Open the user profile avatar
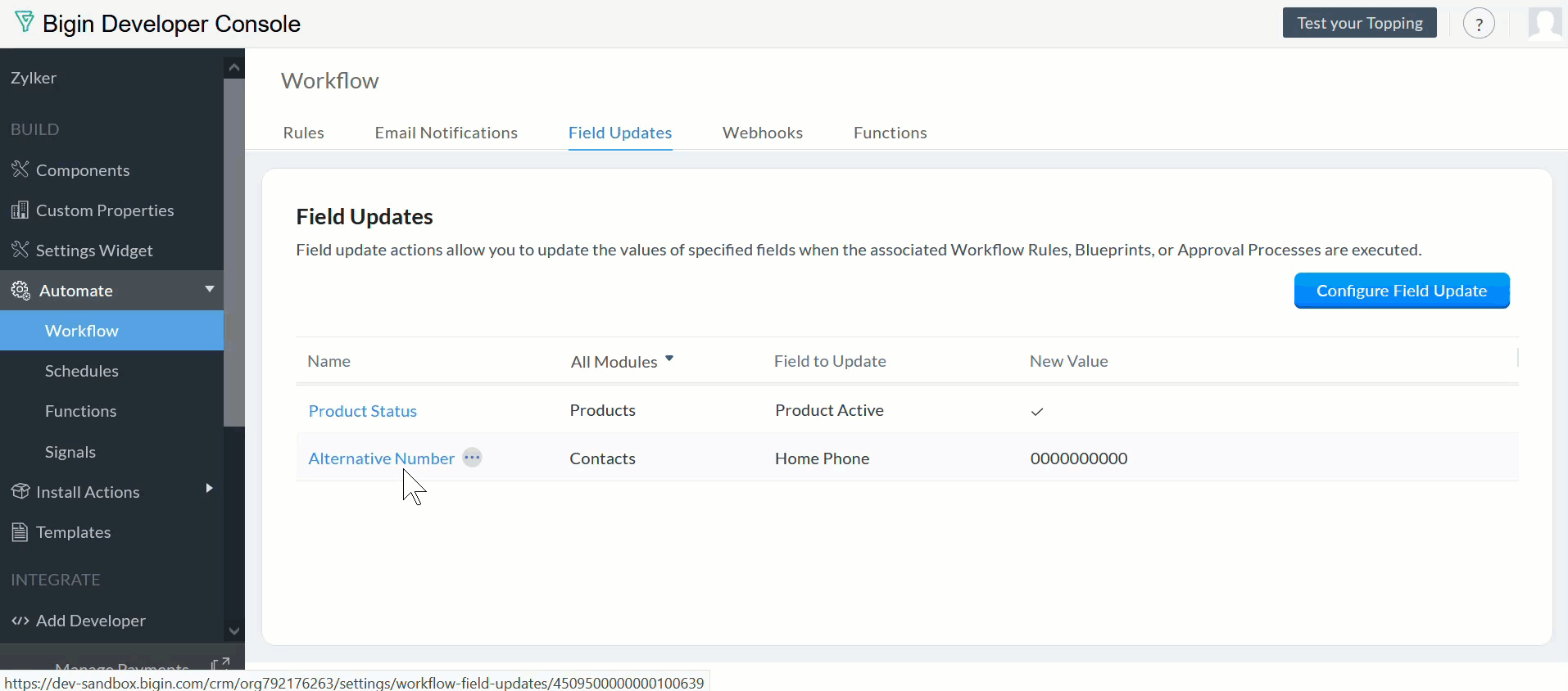 tap(1545, 23)
